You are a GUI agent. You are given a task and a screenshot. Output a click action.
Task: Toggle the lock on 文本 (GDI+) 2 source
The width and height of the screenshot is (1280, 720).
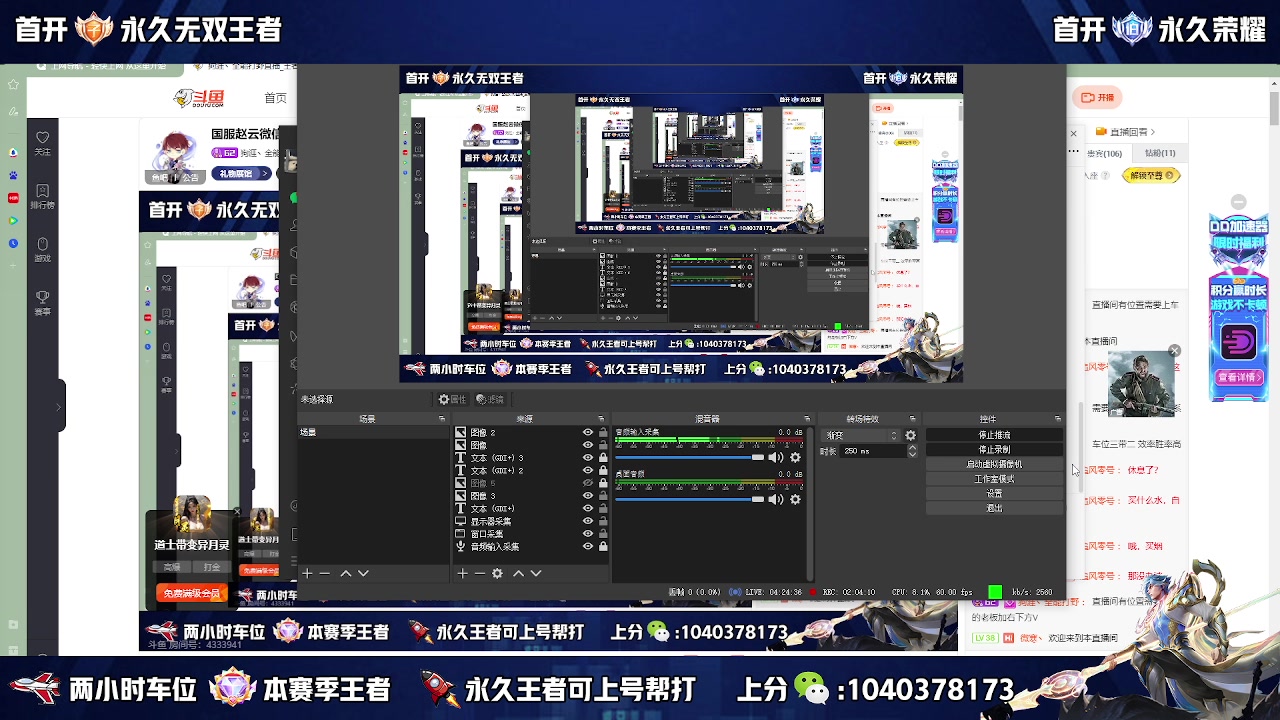[603, 470]
